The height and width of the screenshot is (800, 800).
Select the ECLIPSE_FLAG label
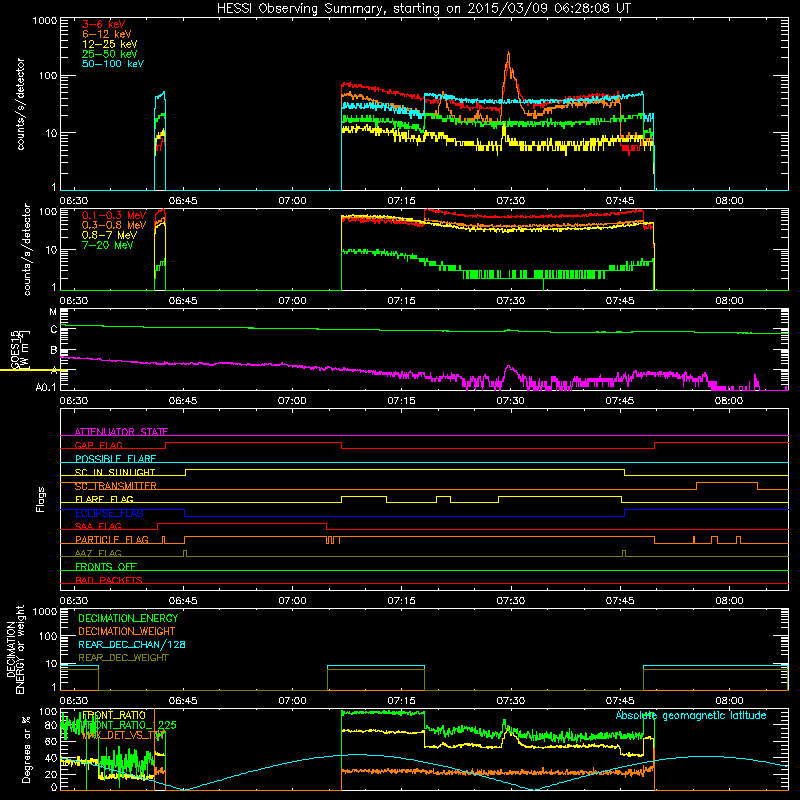pyautogui.click(x=109, y=513)
